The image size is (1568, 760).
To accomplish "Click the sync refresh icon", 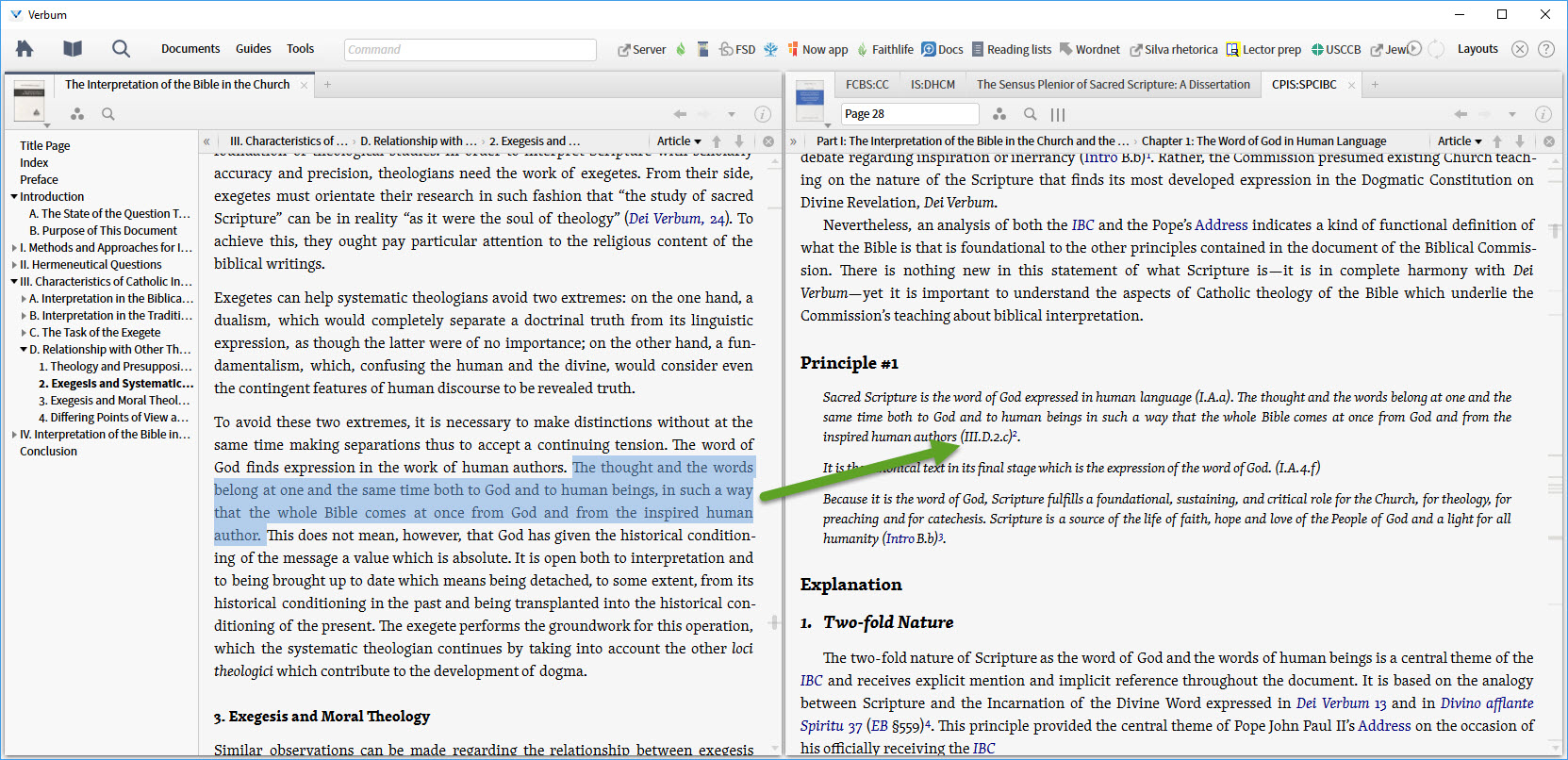I will click(1436, 49).
